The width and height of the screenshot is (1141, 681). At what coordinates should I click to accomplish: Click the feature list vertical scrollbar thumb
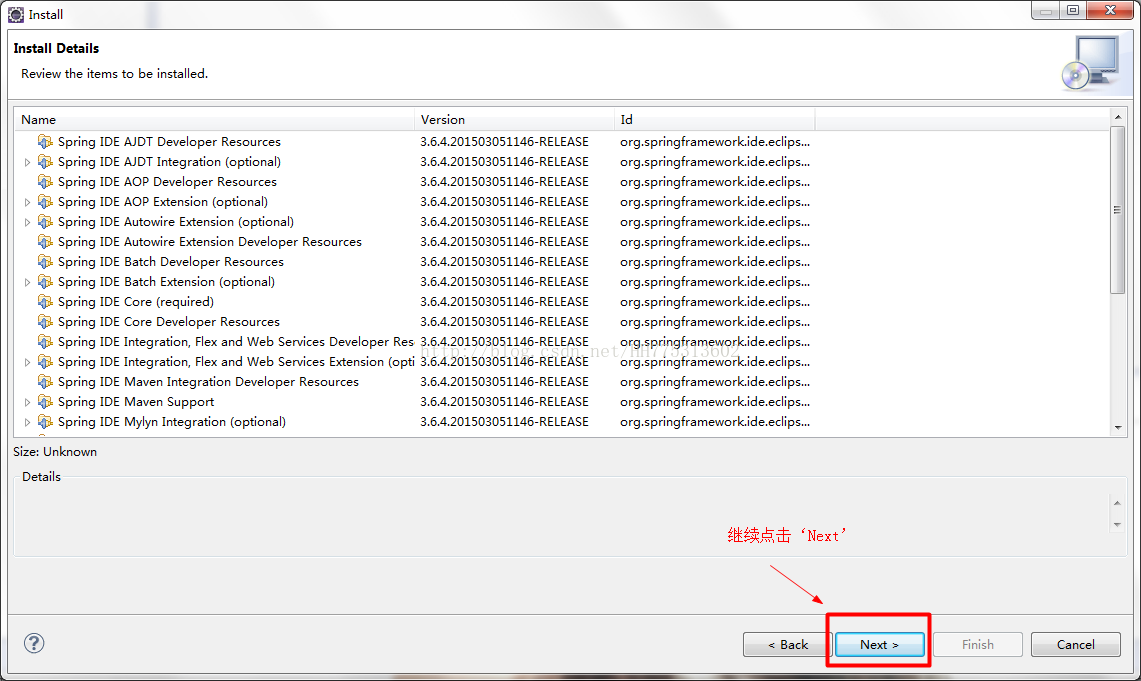point(1117,210)
